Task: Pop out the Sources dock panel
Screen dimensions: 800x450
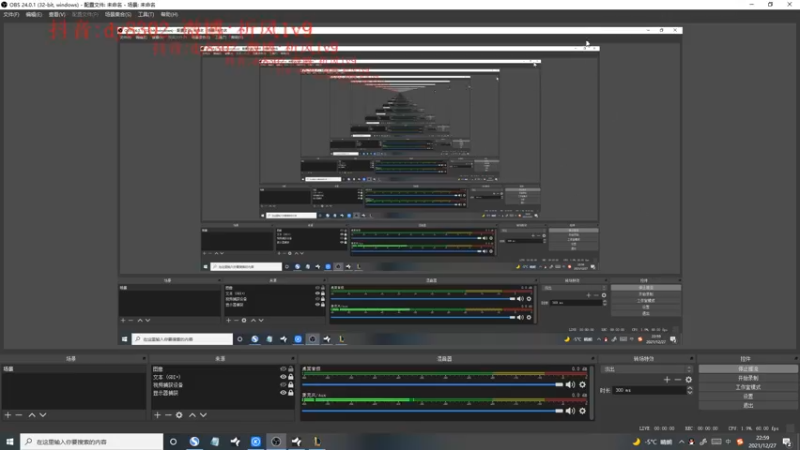Action: 293,359
